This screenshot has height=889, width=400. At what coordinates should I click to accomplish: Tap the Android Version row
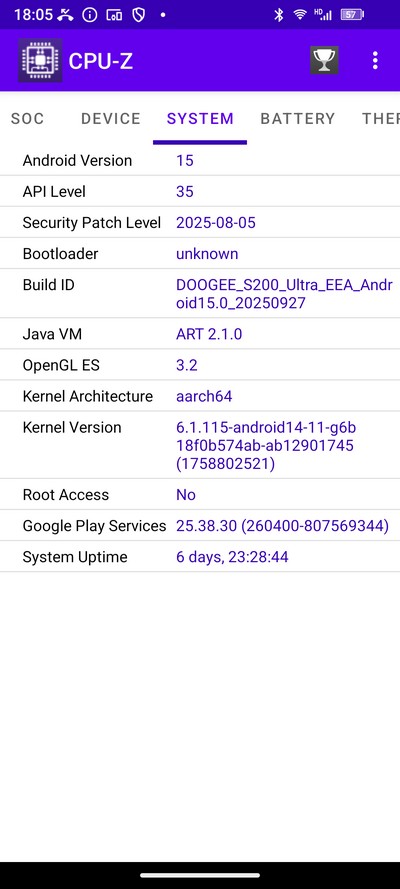coord(200,160)
